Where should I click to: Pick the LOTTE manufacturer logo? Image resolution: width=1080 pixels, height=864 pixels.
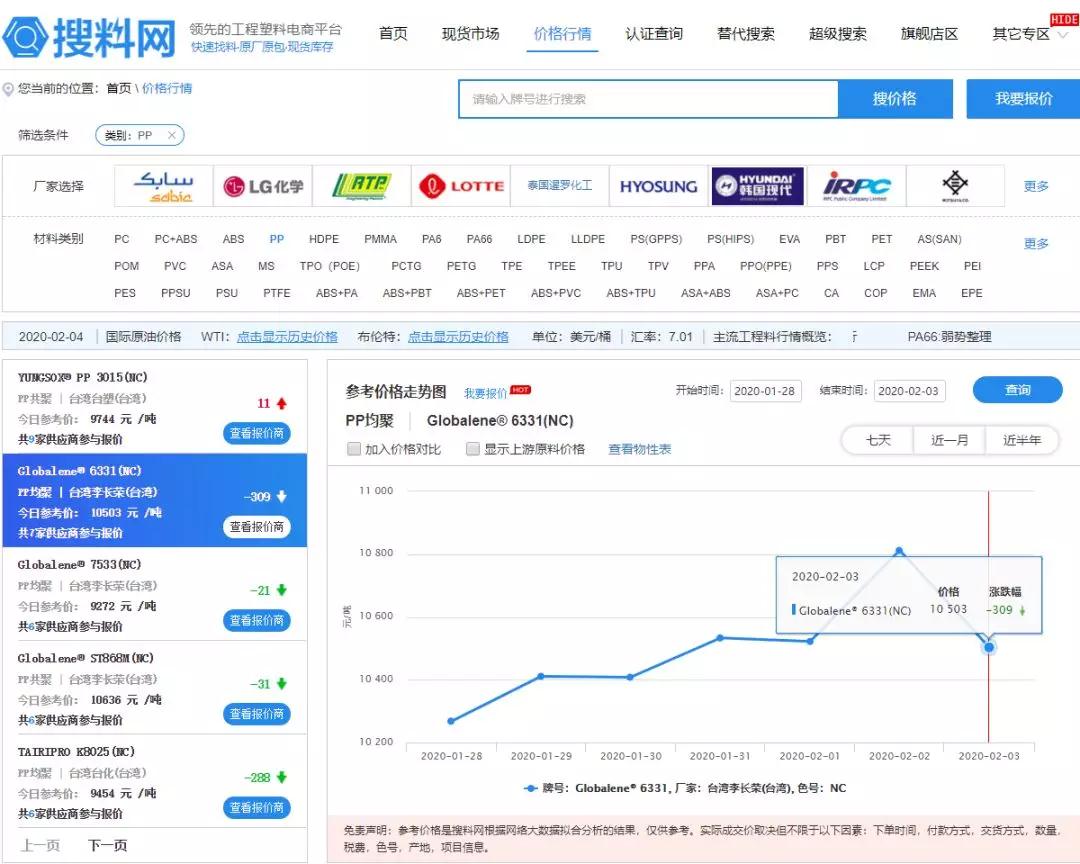461,186
